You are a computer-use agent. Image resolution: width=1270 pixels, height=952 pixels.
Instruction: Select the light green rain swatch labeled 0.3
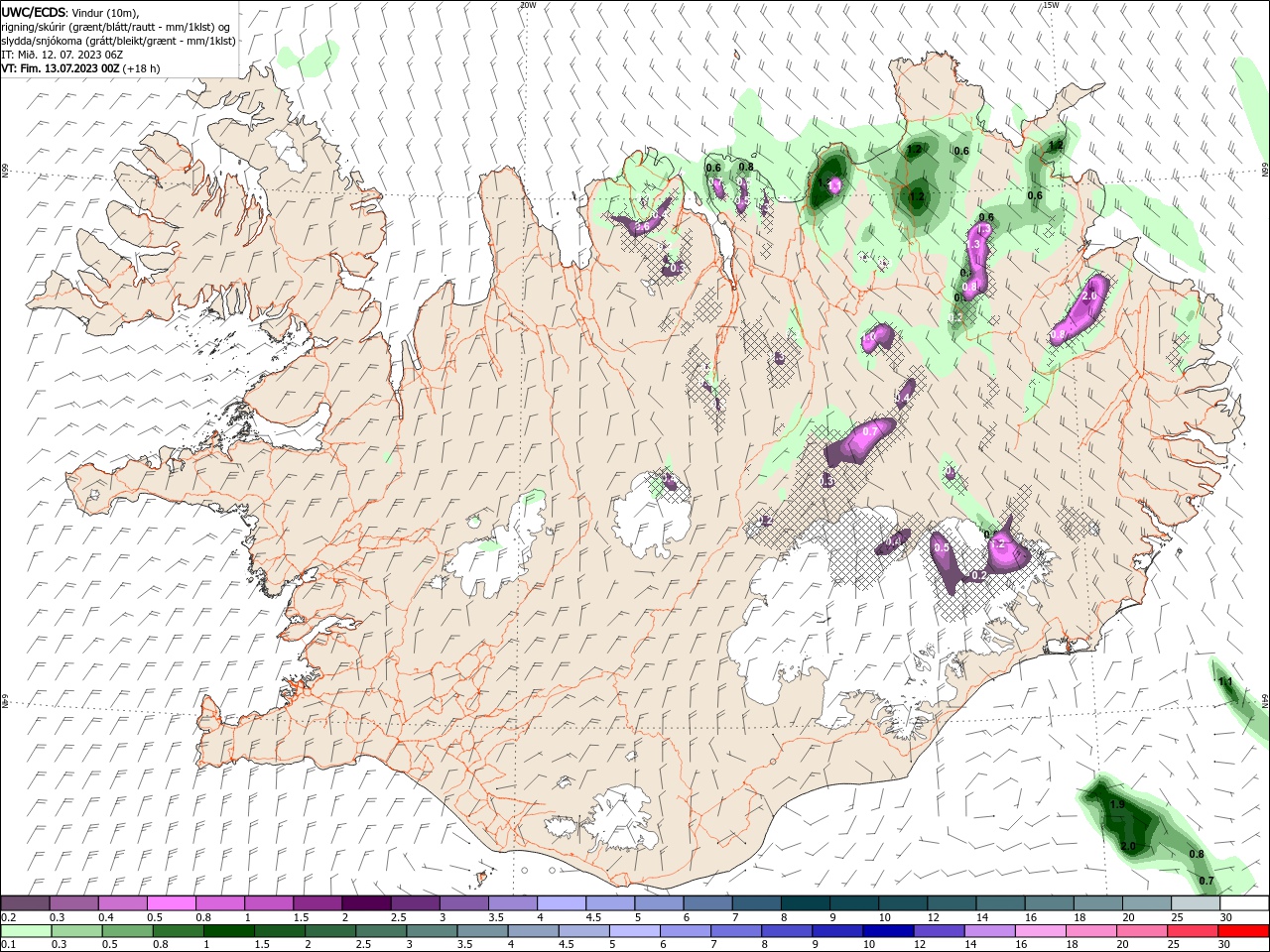tap(76, 931)
